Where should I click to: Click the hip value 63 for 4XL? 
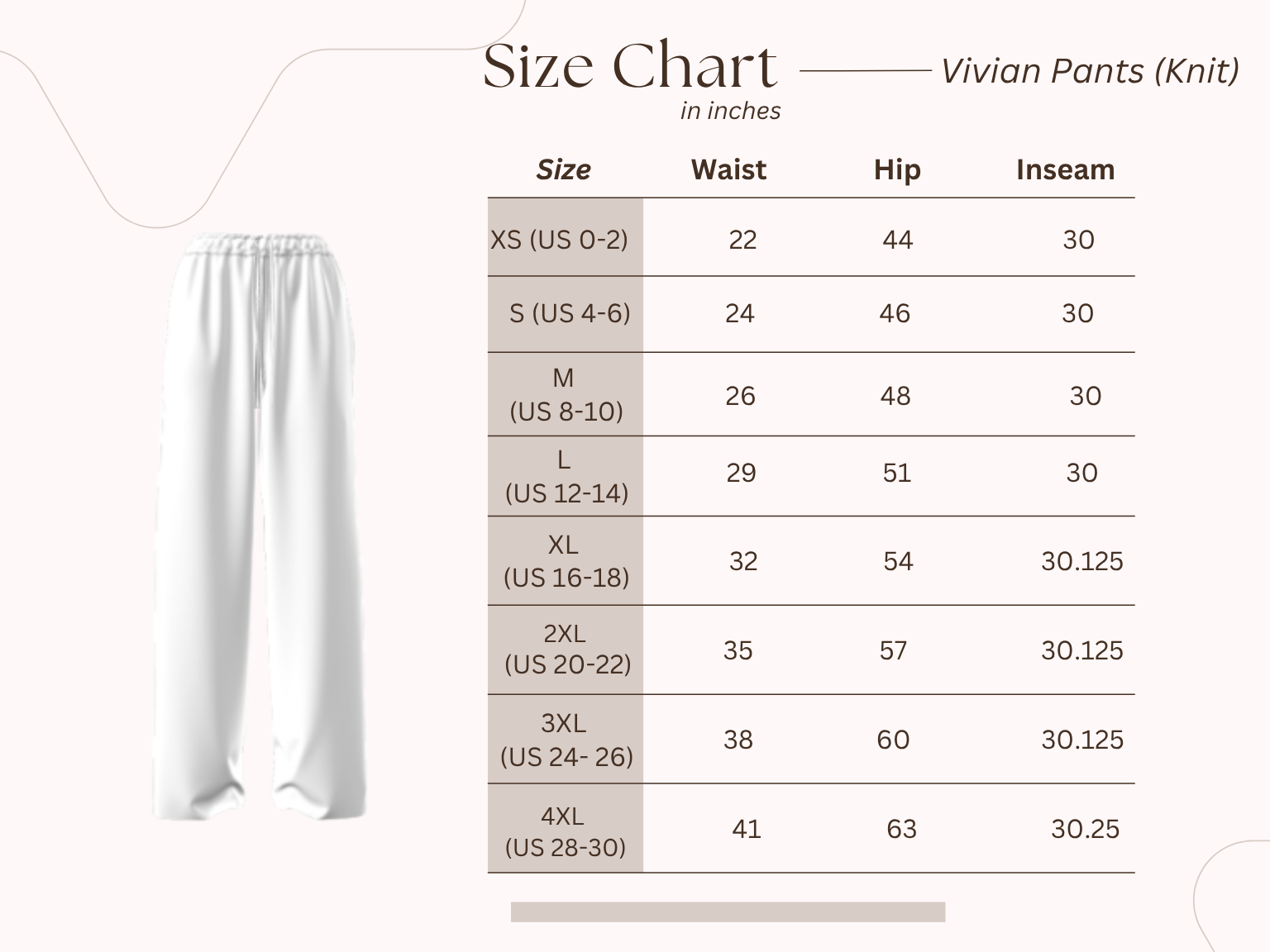tap(901, 829)
